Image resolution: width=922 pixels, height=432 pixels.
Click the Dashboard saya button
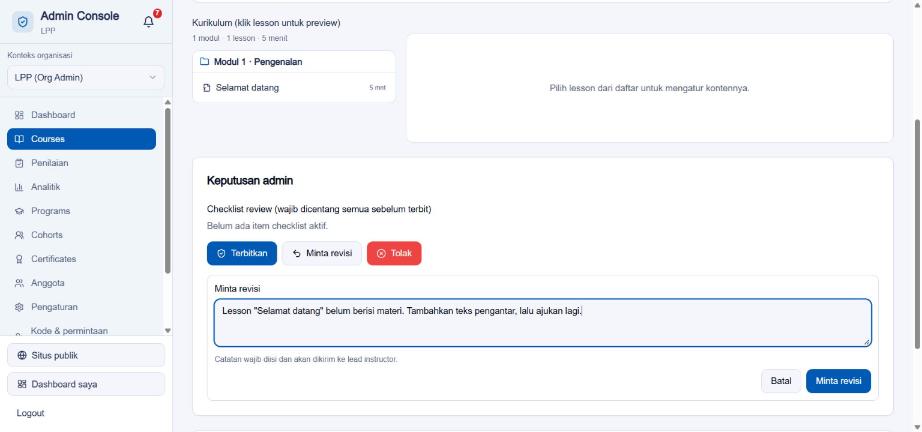(86, 384)
